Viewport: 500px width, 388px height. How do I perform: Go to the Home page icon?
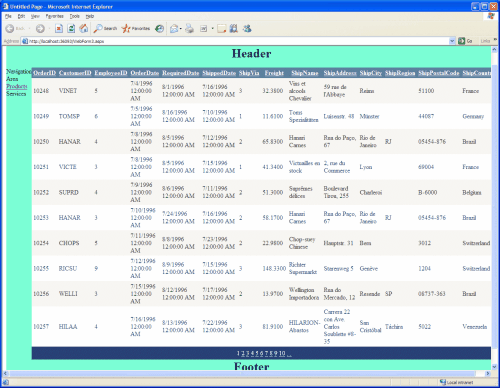[x=83, y=29]
